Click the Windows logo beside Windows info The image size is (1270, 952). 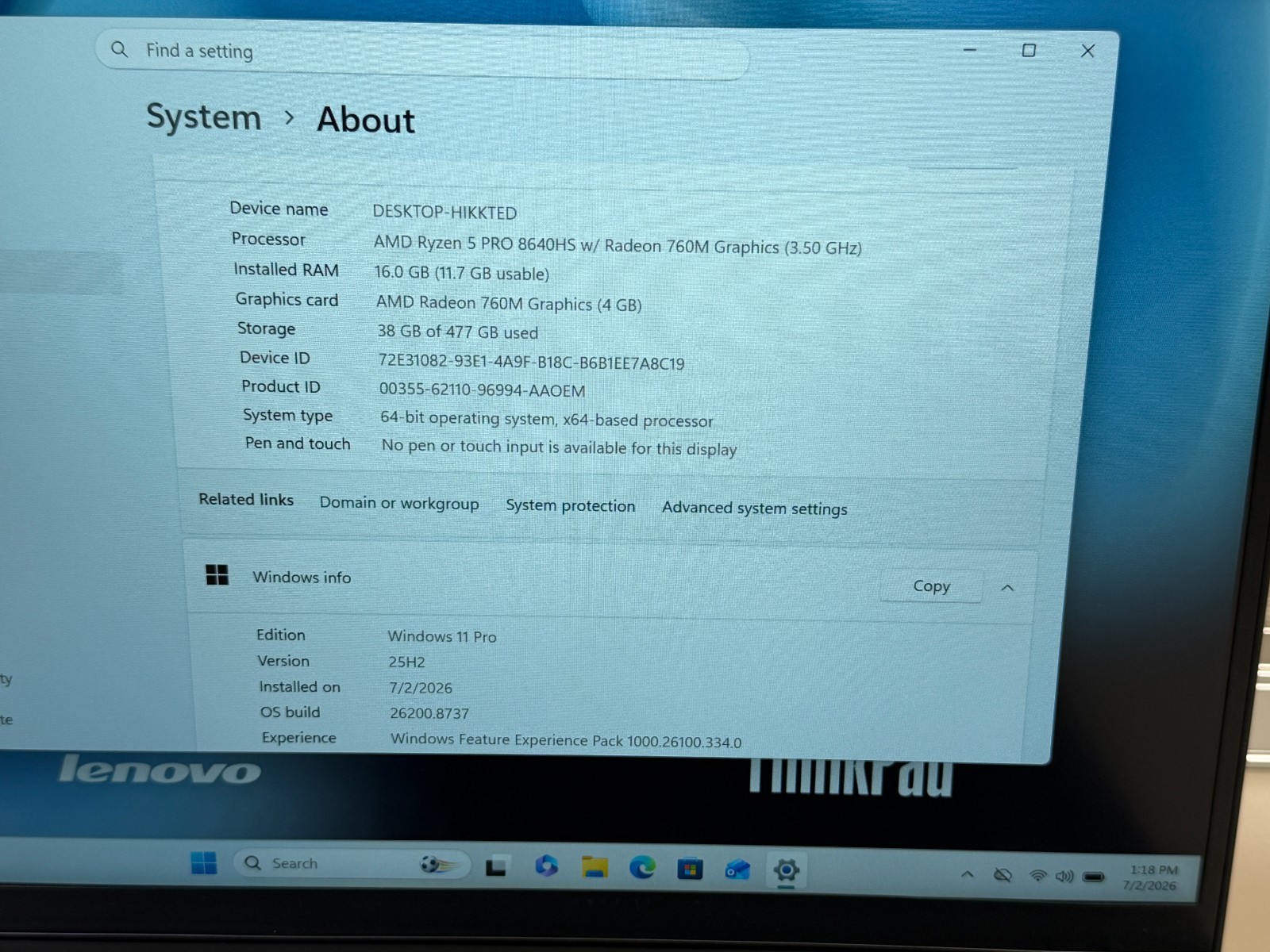pos(217,574)
